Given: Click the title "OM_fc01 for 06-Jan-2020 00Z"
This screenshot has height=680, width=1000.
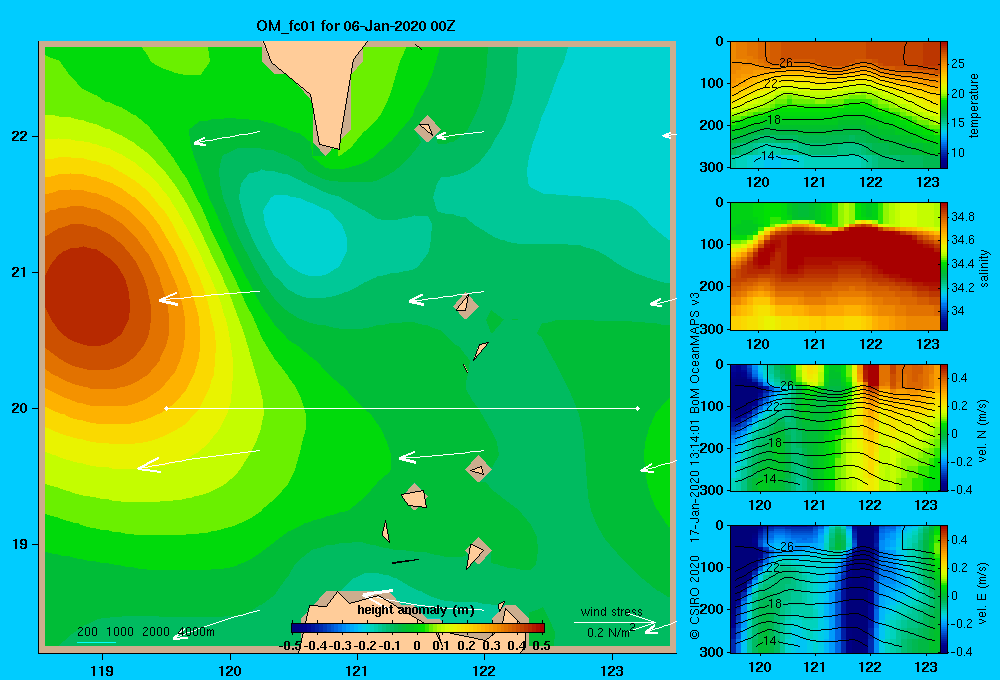Looking at the screenshot, I should click(x=356, y=26).
